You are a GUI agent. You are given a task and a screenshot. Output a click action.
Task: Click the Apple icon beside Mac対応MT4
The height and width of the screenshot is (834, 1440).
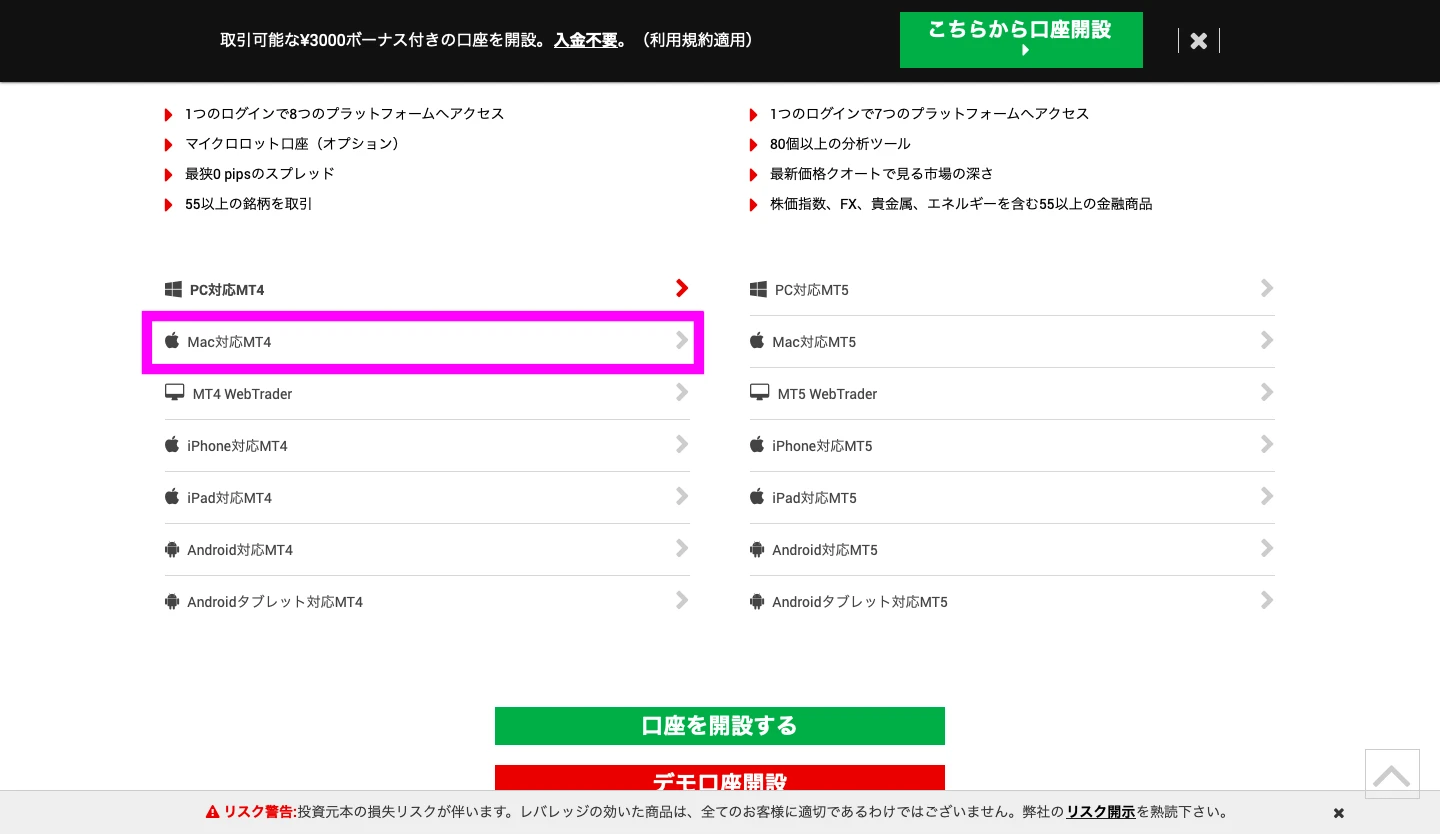coord(172,341)
